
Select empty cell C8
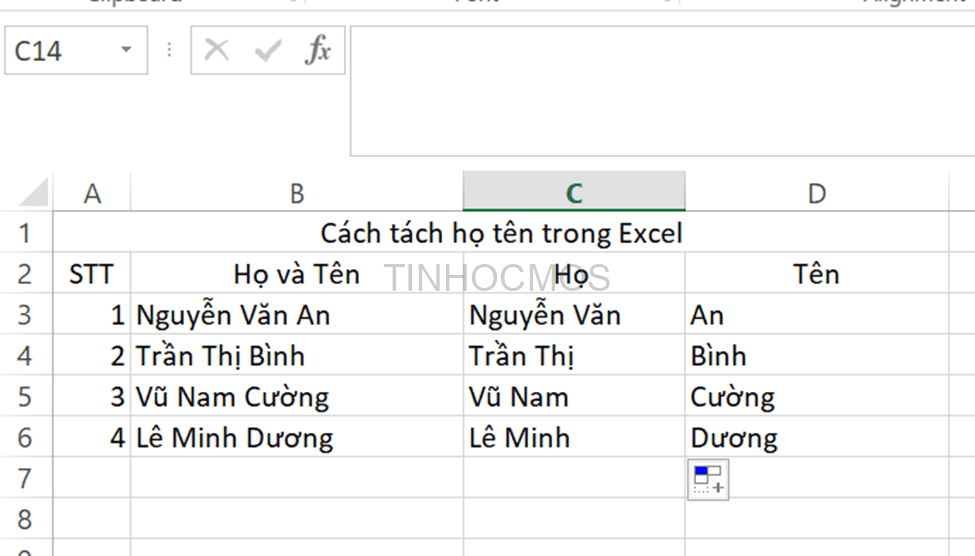click(575, 519)
